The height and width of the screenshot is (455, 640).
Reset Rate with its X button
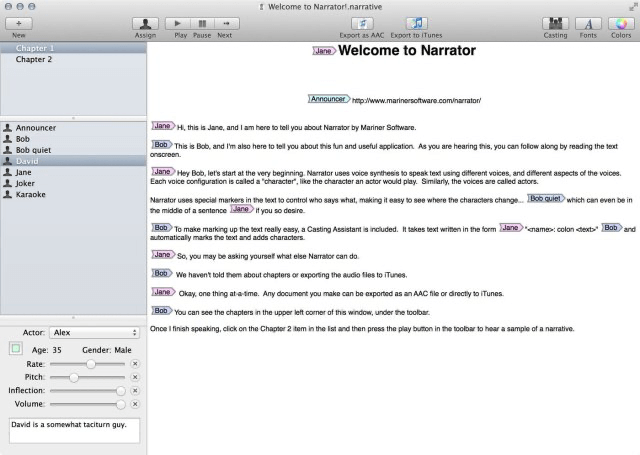[x=135, y=364]
